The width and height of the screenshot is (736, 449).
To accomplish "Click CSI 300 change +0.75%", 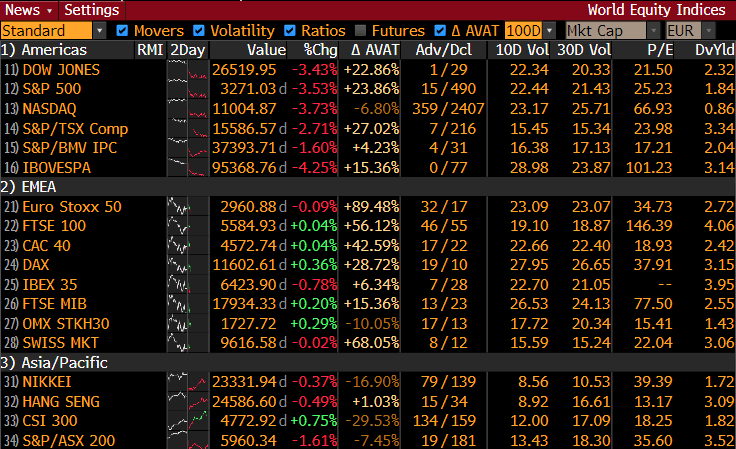I will pyautogui.click(x=314, y=421).
